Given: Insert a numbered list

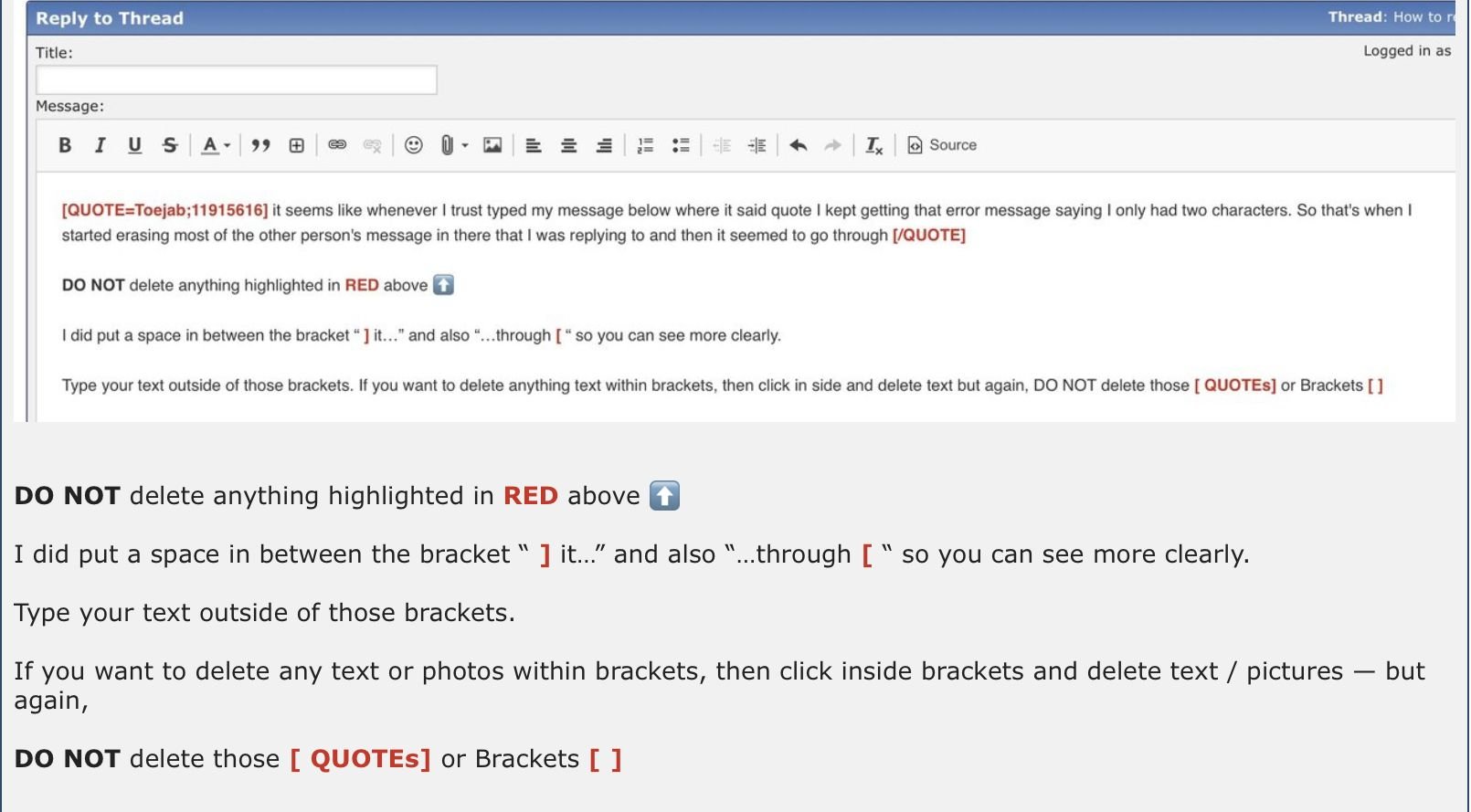Looking at the screenshot, I should (646, 145).
